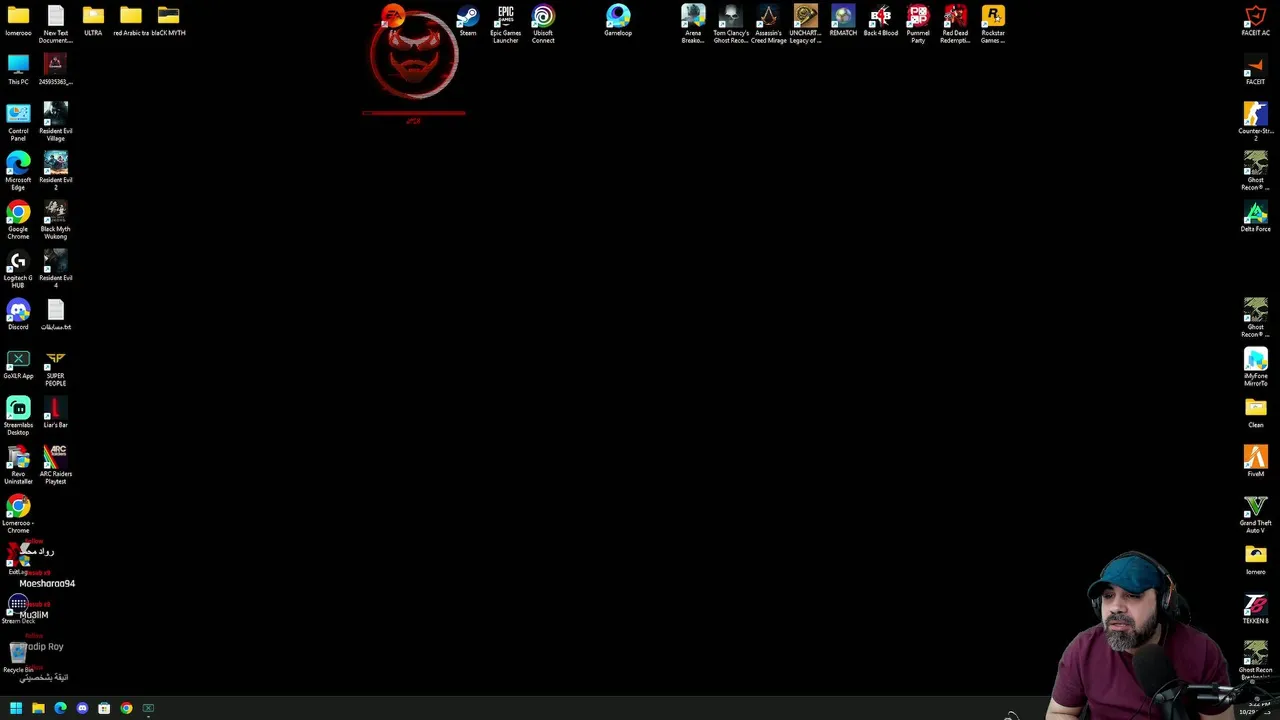Open Google Chrome from the taskbar
This screenshot has height=720, width=1280.
[x=126, y=709]
